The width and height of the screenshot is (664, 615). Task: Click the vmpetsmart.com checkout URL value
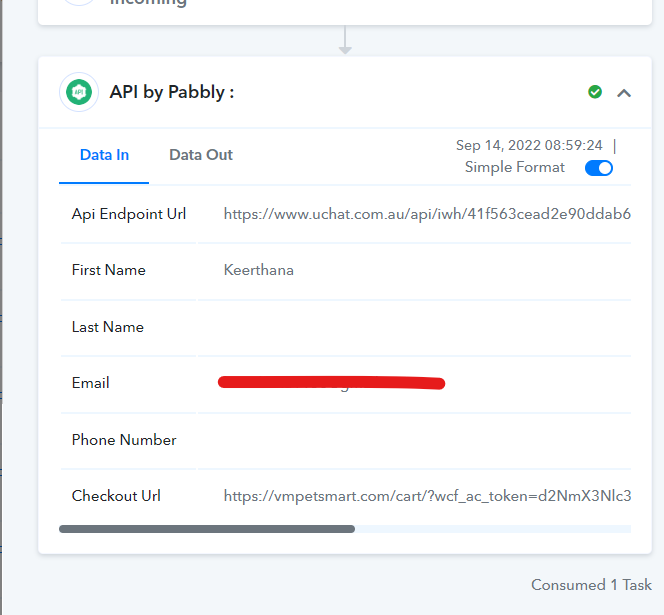point(427,496)
